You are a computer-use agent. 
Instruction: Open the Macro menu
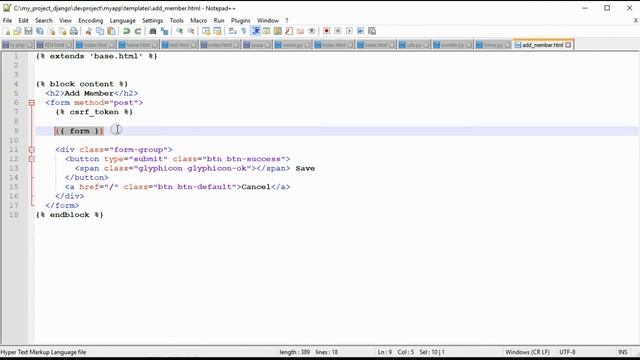(x=199, y=20)
